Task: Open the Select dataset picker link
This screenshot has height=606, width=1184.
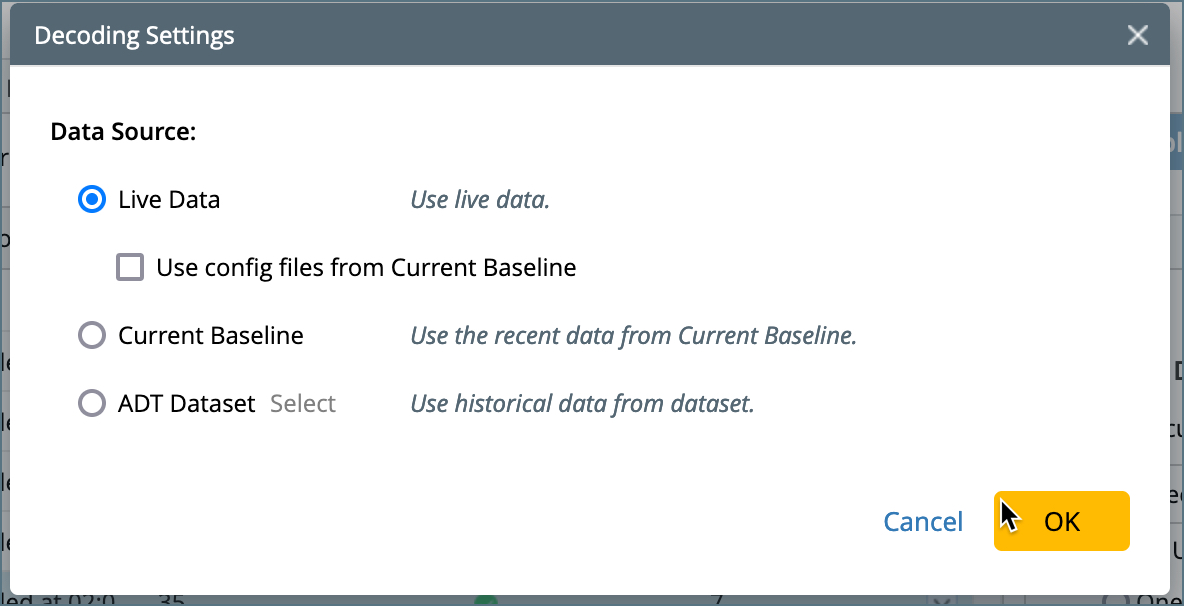Action: point(303,404)
